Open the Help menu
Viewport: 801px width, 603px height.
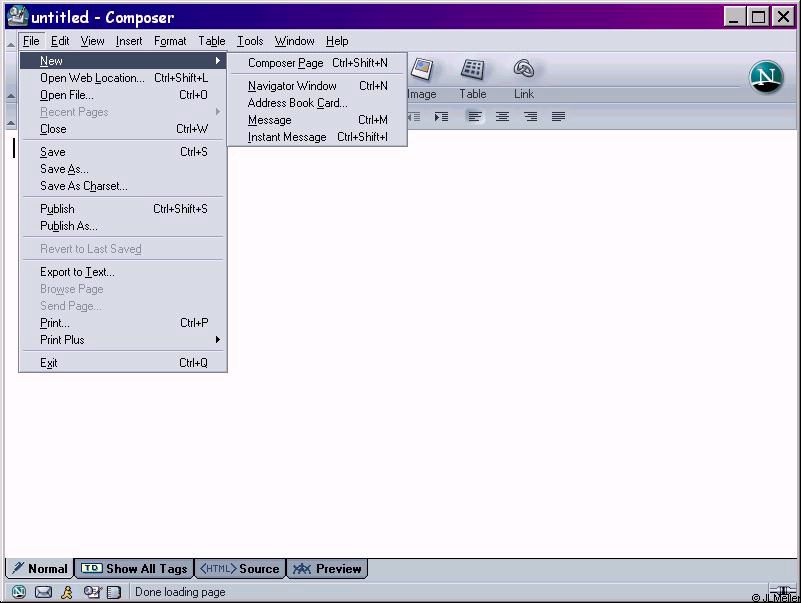point(337,41)
